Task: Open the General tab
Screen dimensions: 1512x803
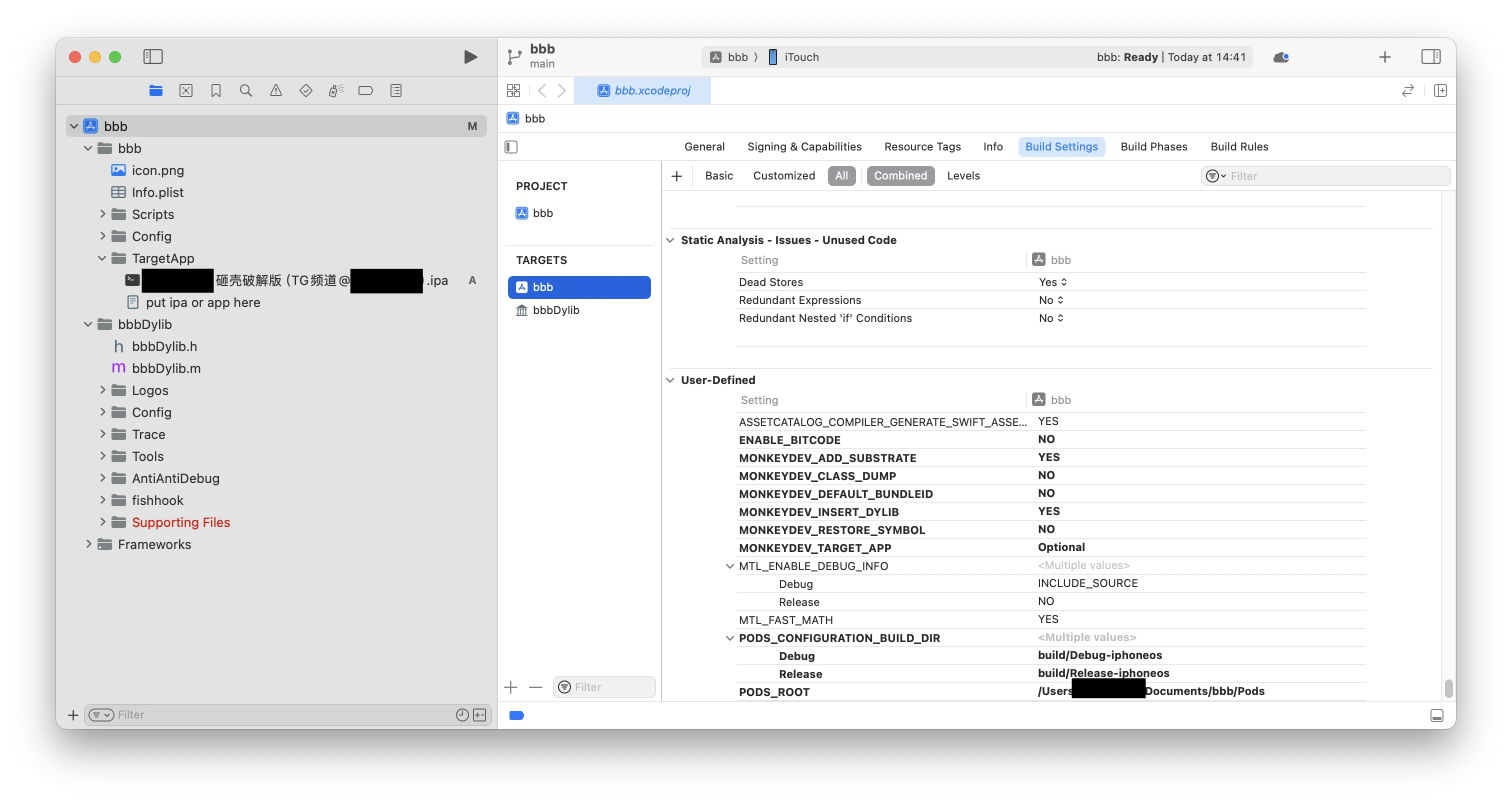Action: pos(704,146)
